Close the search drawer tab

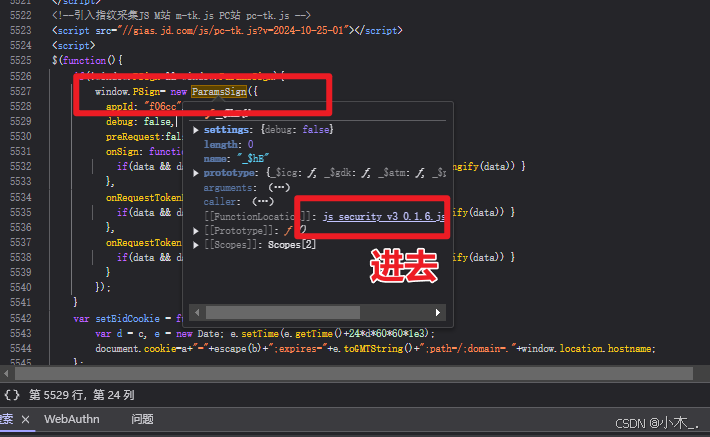point(25,420)
